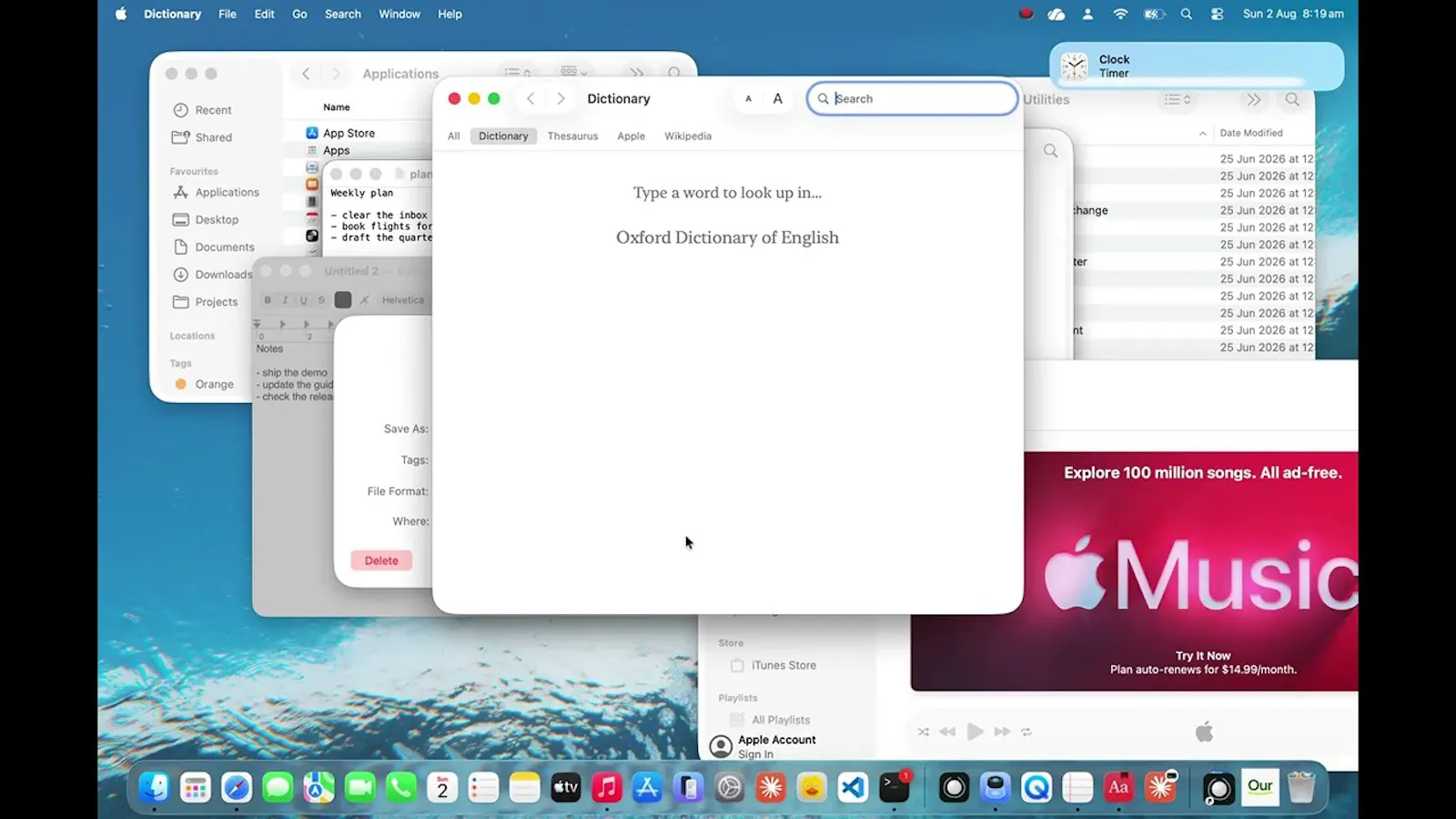The width and height of the screenshot is (1456, 819).
Task: Open Messages from the Dock
Action: tap(278, 787)
